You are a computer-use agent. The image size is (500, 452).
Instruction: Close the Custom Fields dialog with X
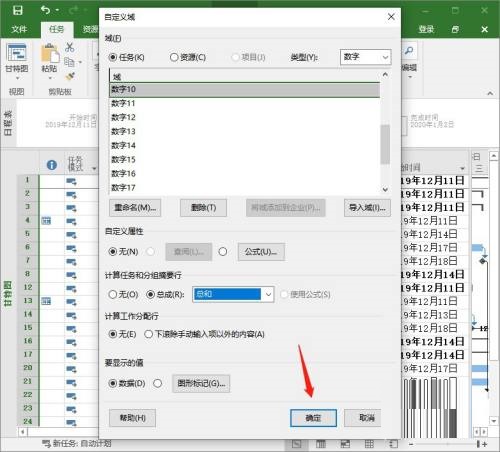(x=391, y=17)
